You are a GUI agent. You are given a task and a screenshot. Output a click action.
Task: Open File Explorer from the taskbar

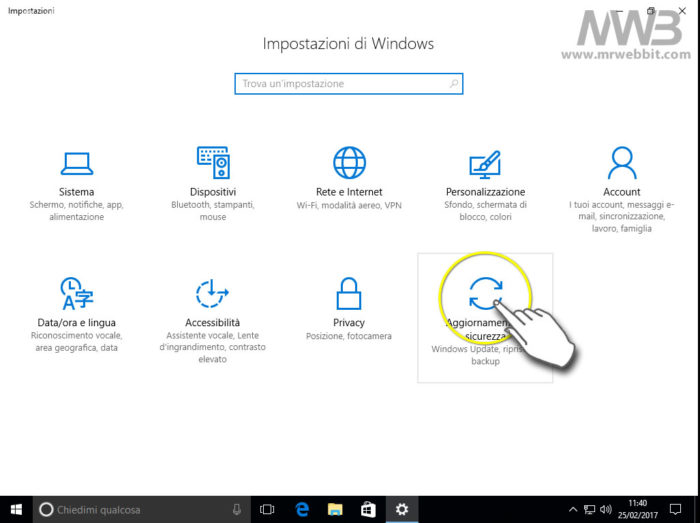tap(335, 510)
